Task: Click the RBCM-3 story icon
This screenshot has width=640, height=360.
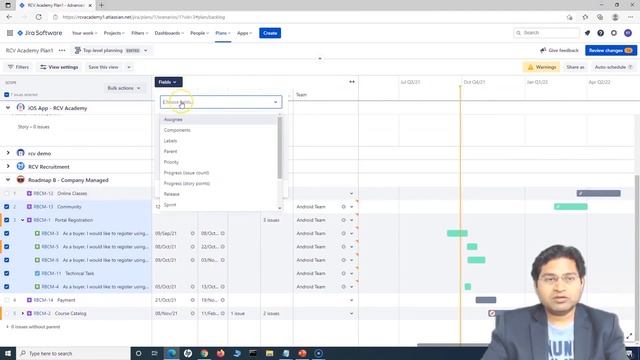Action: [37, 233]
